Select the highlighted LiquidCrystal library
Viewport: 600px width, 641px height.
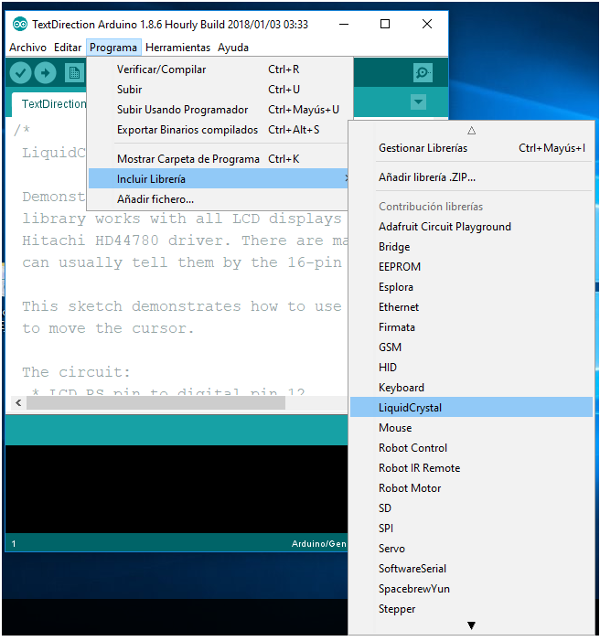coord(471,407)
